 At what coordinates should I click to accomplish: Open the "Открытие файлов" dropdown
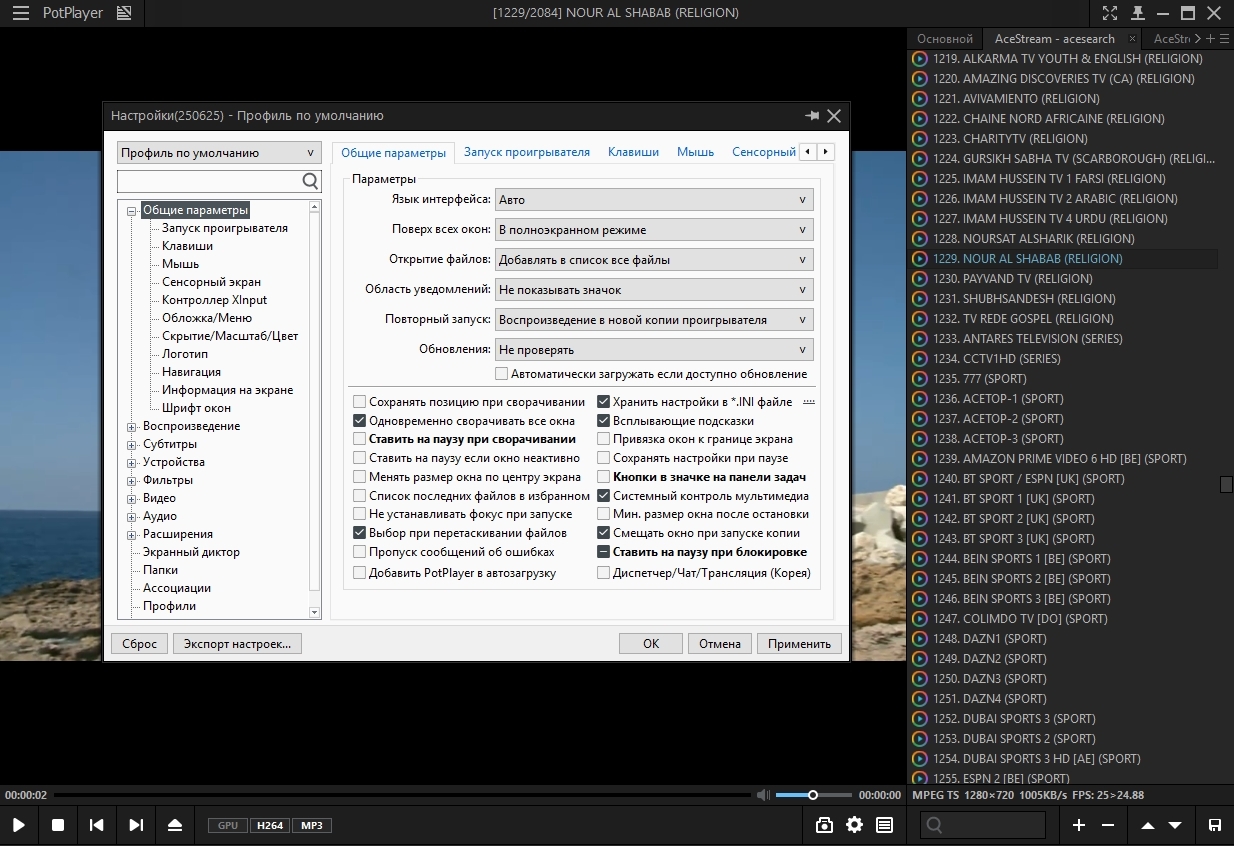tap(654, 260)
